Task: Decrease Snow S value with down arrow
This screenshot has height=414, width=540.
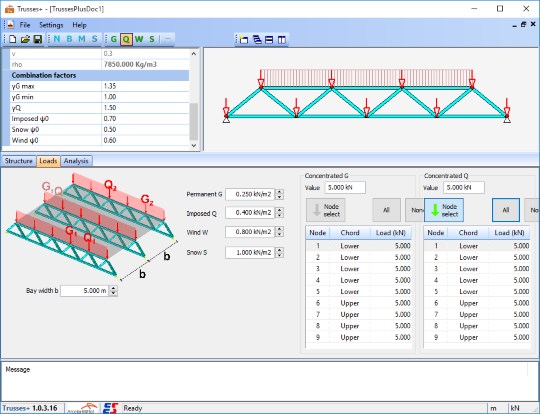Action: (x=280, y=255)
